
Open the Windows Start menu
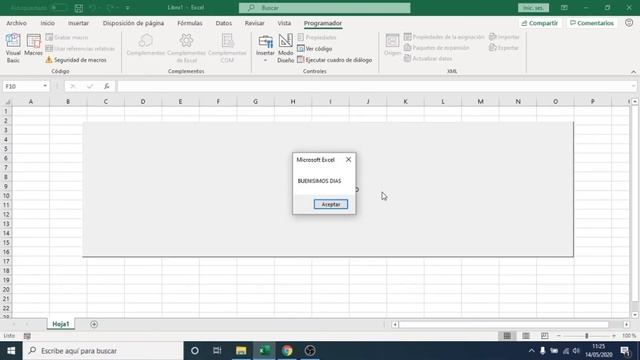pyautogui.click(x=11, y=351)
